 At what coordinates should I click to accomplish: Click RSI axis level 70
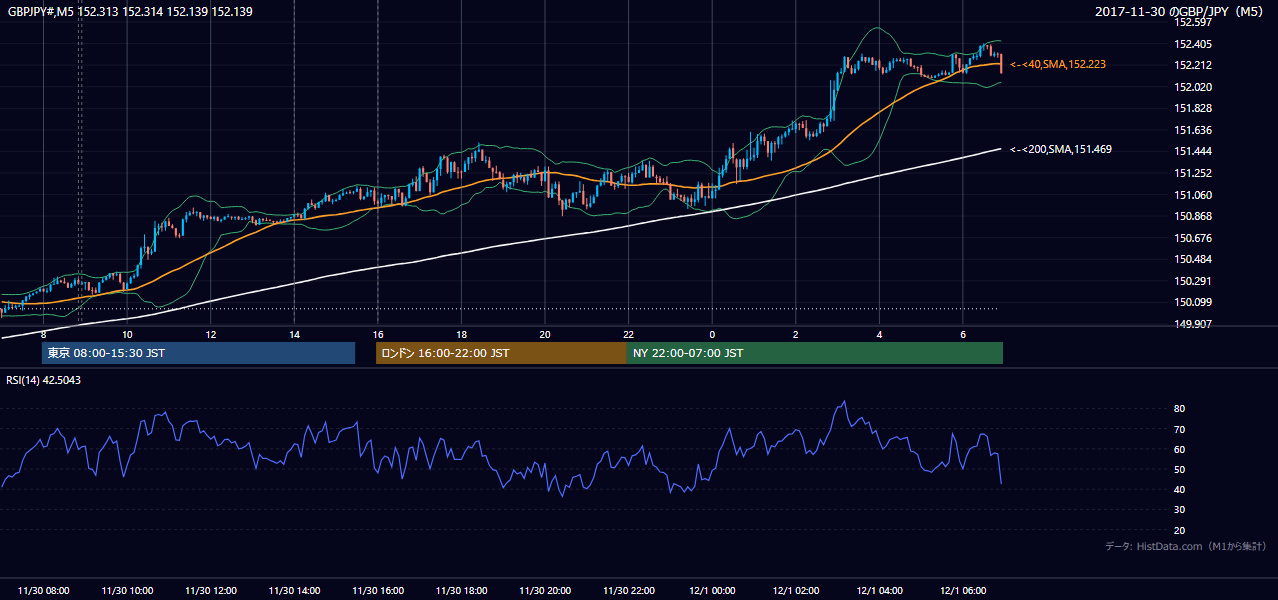[1180, 429]
